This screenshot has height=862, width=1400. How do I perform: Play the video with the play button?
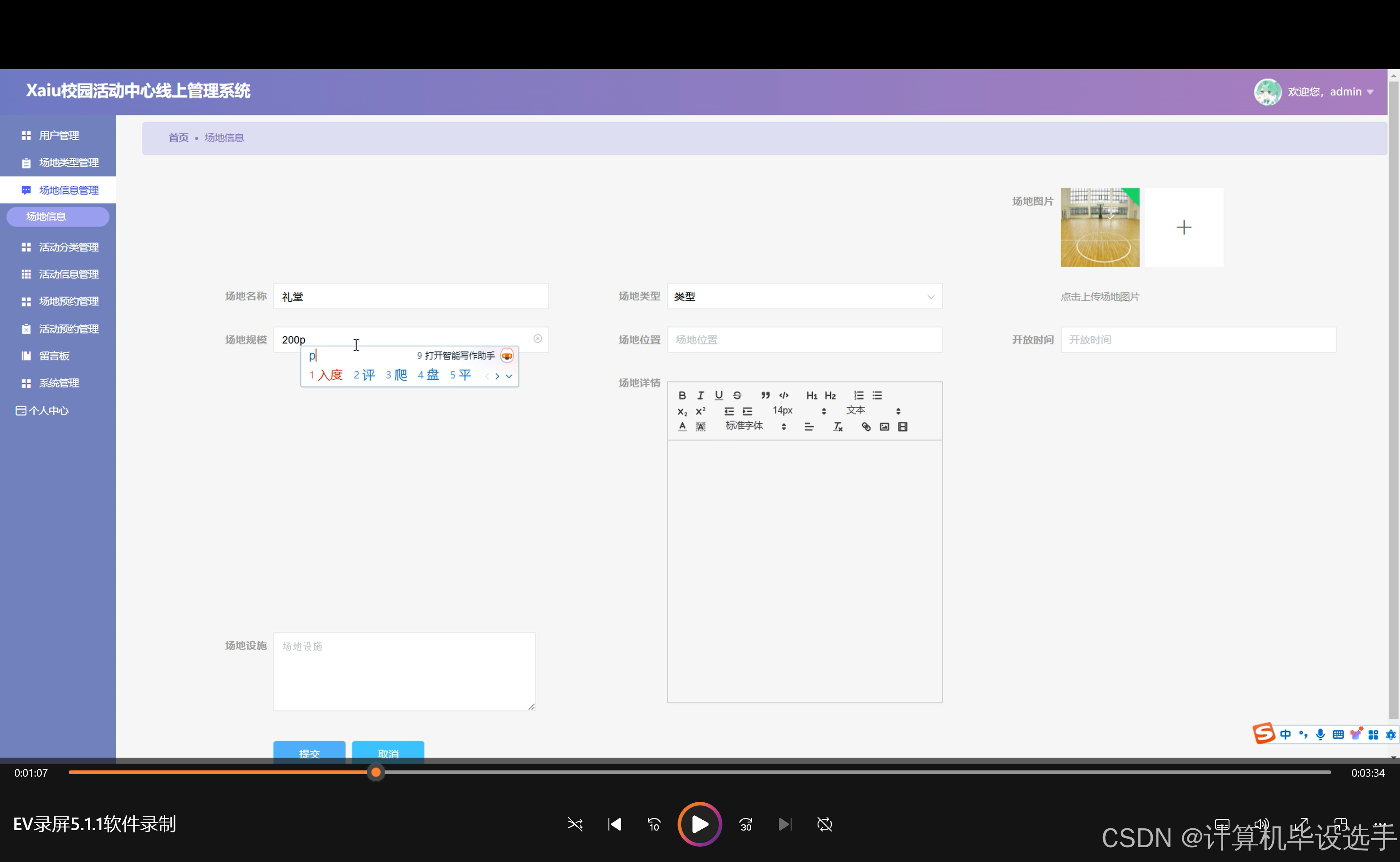click(x=700, y=824)
